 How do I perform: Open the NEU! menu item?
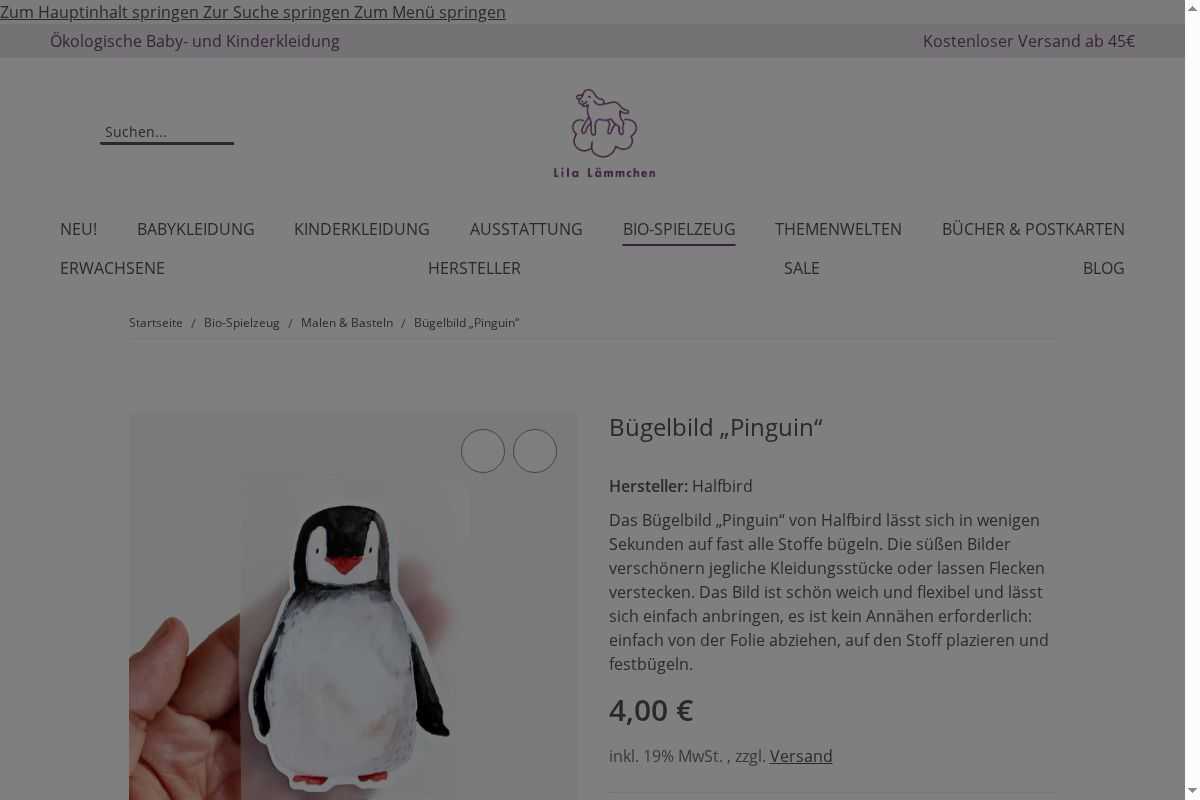pos(78,229)
